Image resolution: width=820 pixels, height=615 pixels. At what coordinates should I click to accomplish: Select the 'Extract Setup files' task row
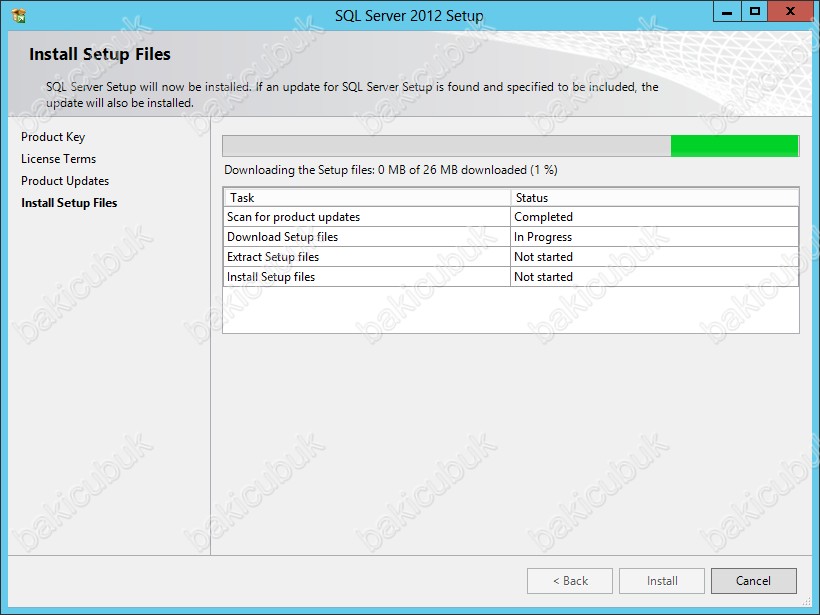511,257
